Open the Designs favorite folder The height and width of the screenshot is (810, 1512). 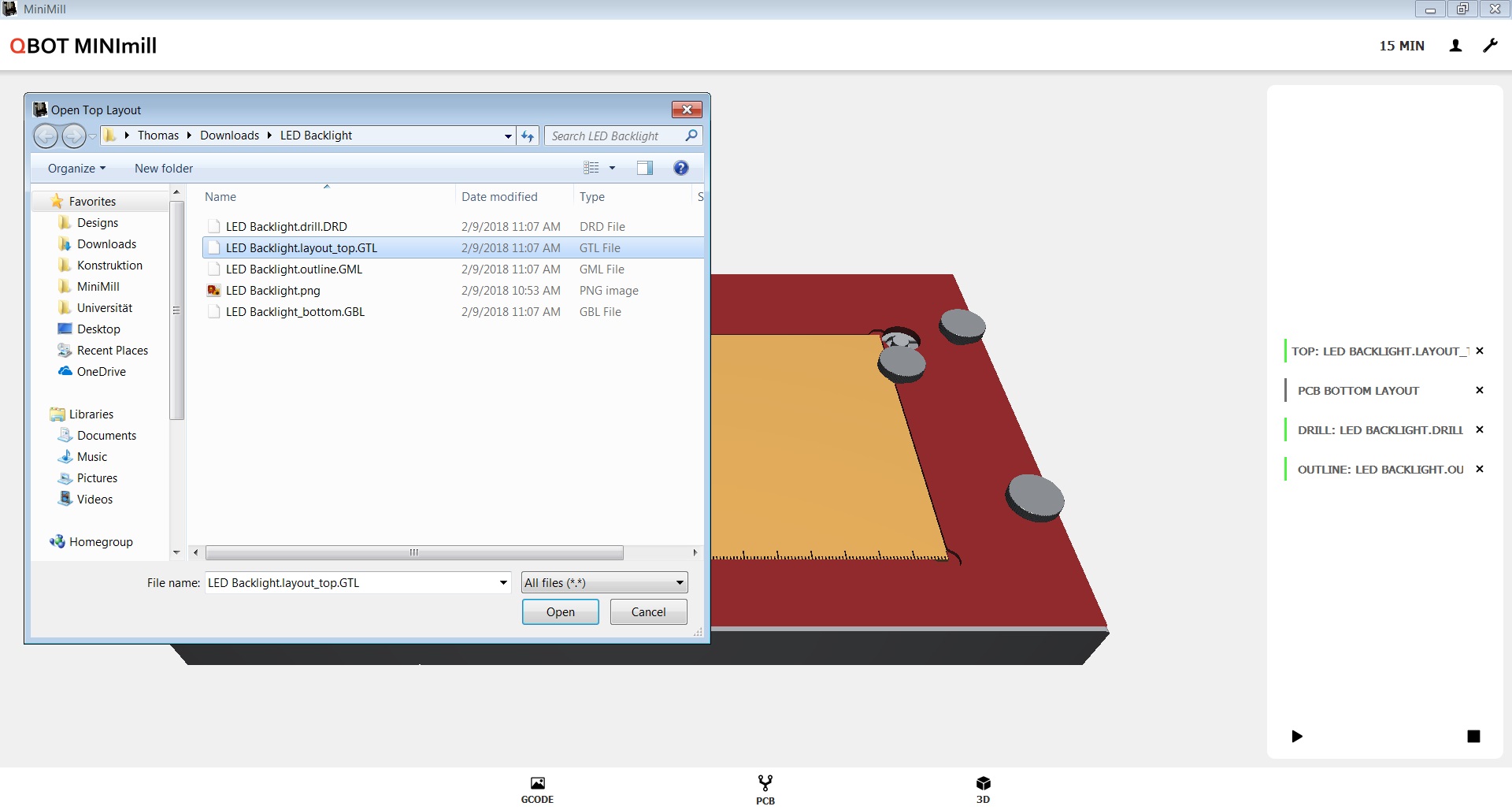pos(98,223)
